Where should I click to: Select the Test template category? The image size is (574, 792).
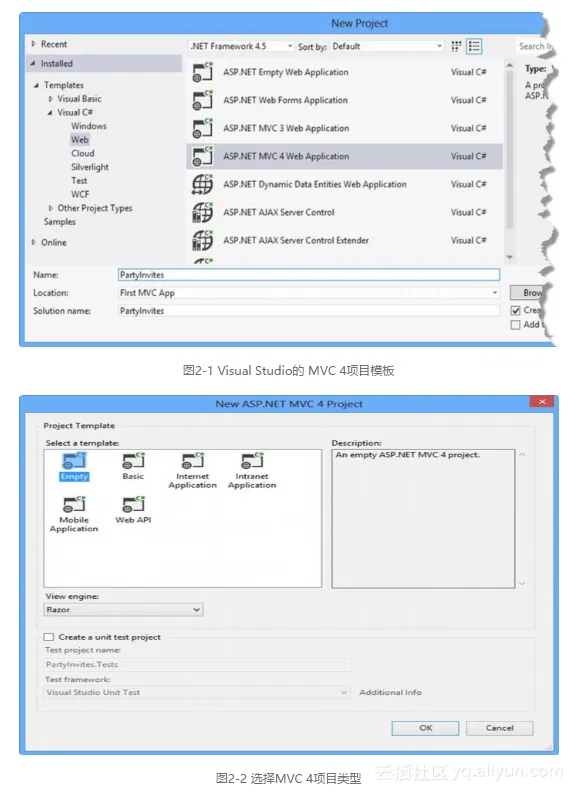tap(79, 181)
